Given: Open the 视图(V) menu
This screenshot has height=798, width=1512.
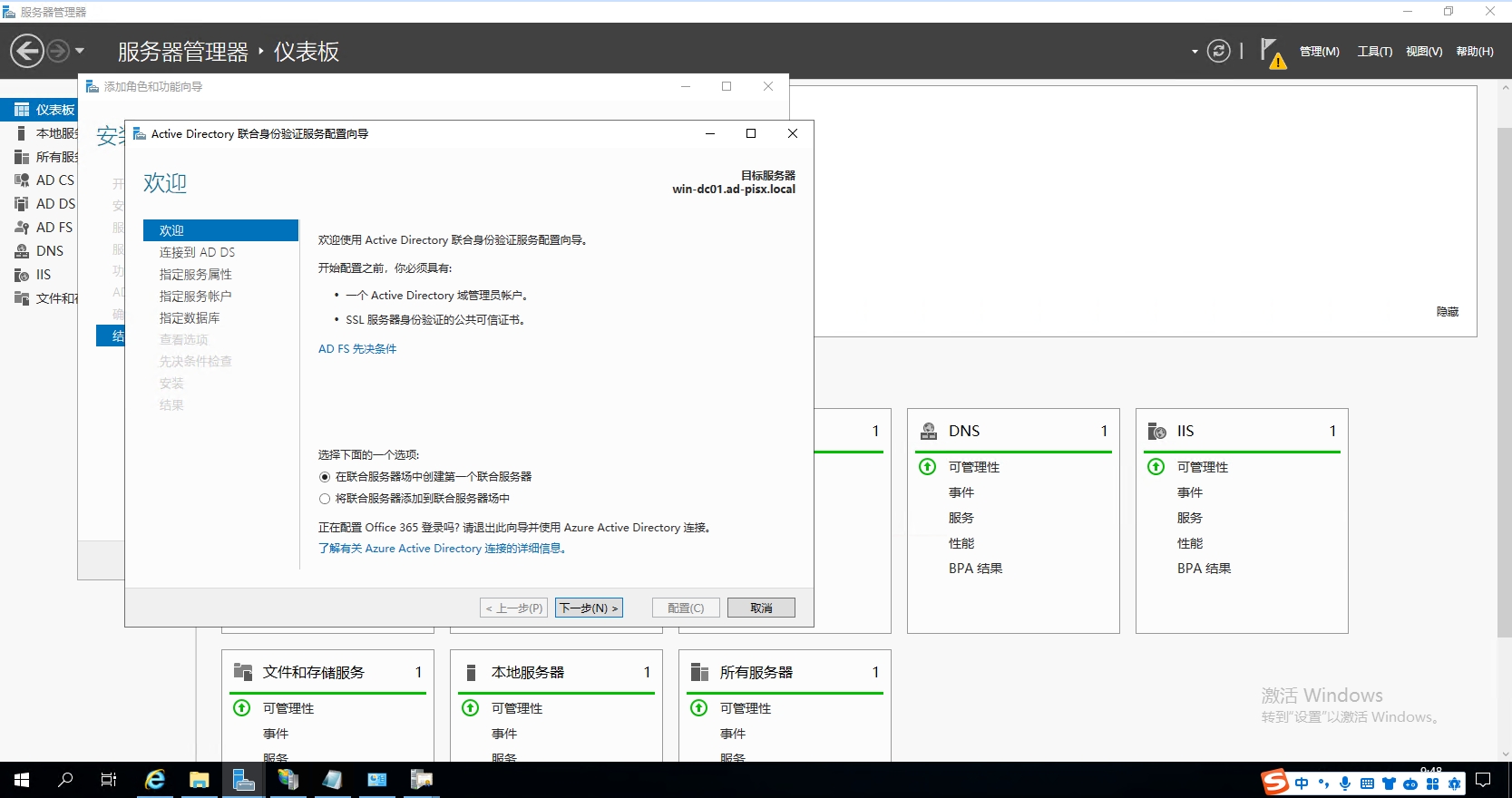Looking at the screenshot, I should pyautogui.click(x=1423, y=52).
